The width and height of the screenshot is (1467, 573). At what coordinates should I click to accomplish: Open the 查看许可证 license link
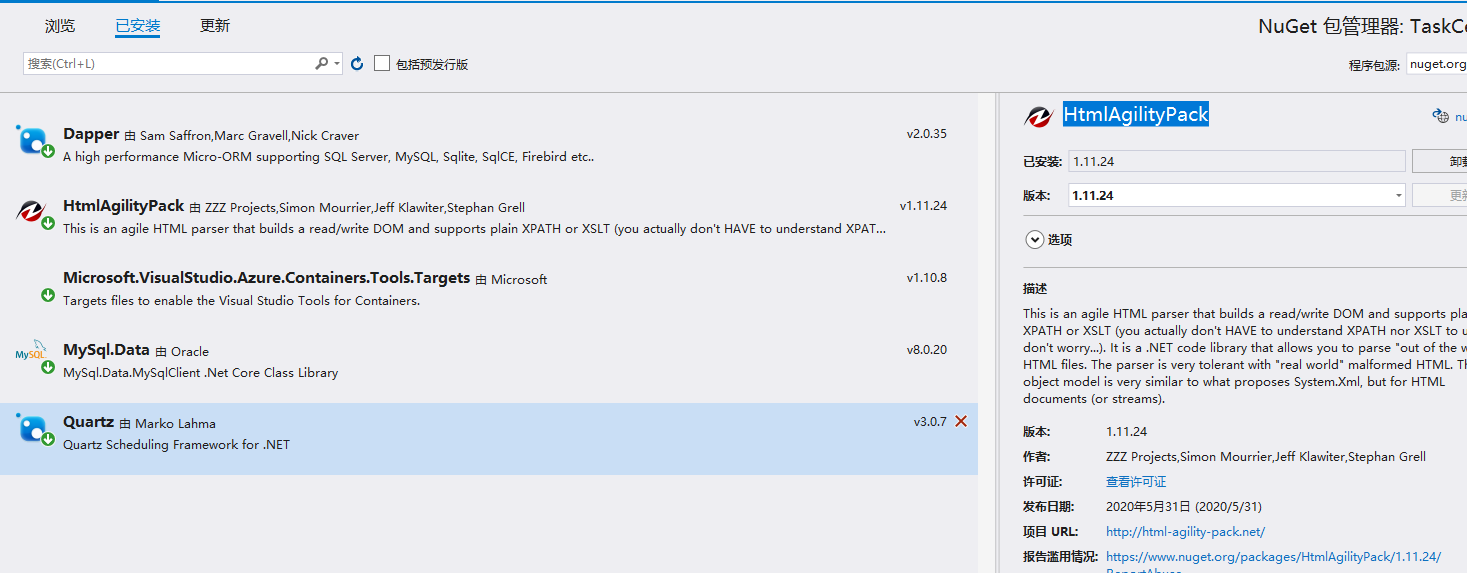click(1136, 482)
